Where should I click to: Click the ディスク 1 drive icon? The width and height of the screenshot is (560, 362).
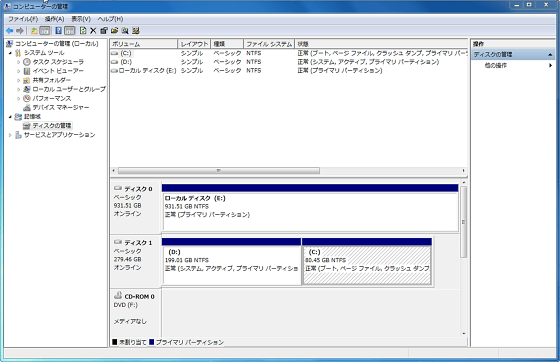(118, 242)
